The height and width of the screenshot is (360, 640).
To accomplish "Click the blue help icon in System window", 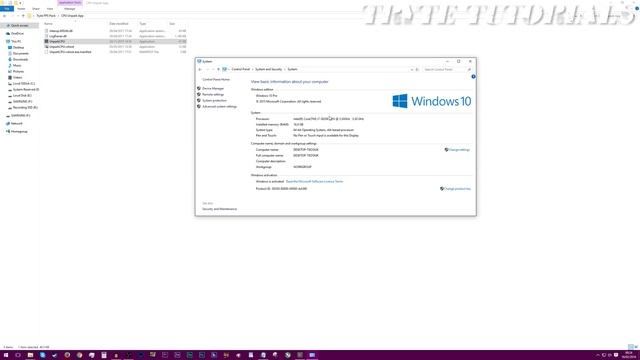I will (473, 77).
